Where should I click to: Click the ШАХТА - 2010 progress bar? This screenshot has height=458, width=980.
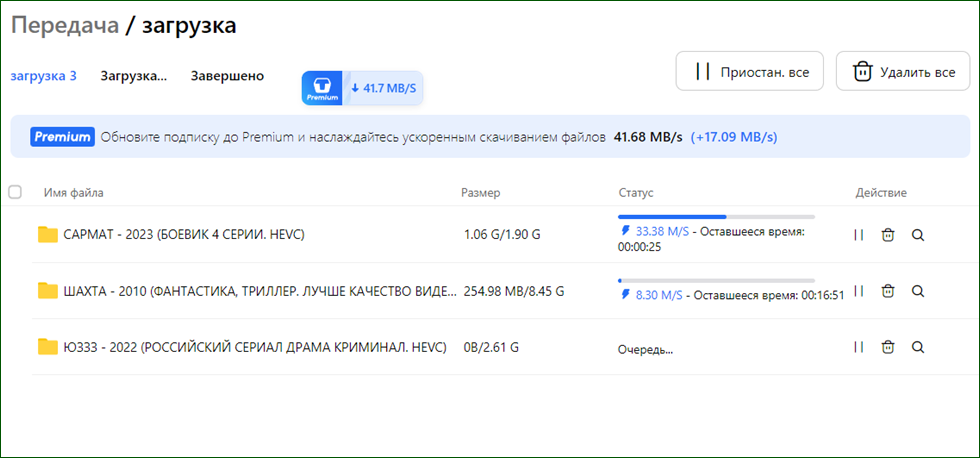coord(716,281)
